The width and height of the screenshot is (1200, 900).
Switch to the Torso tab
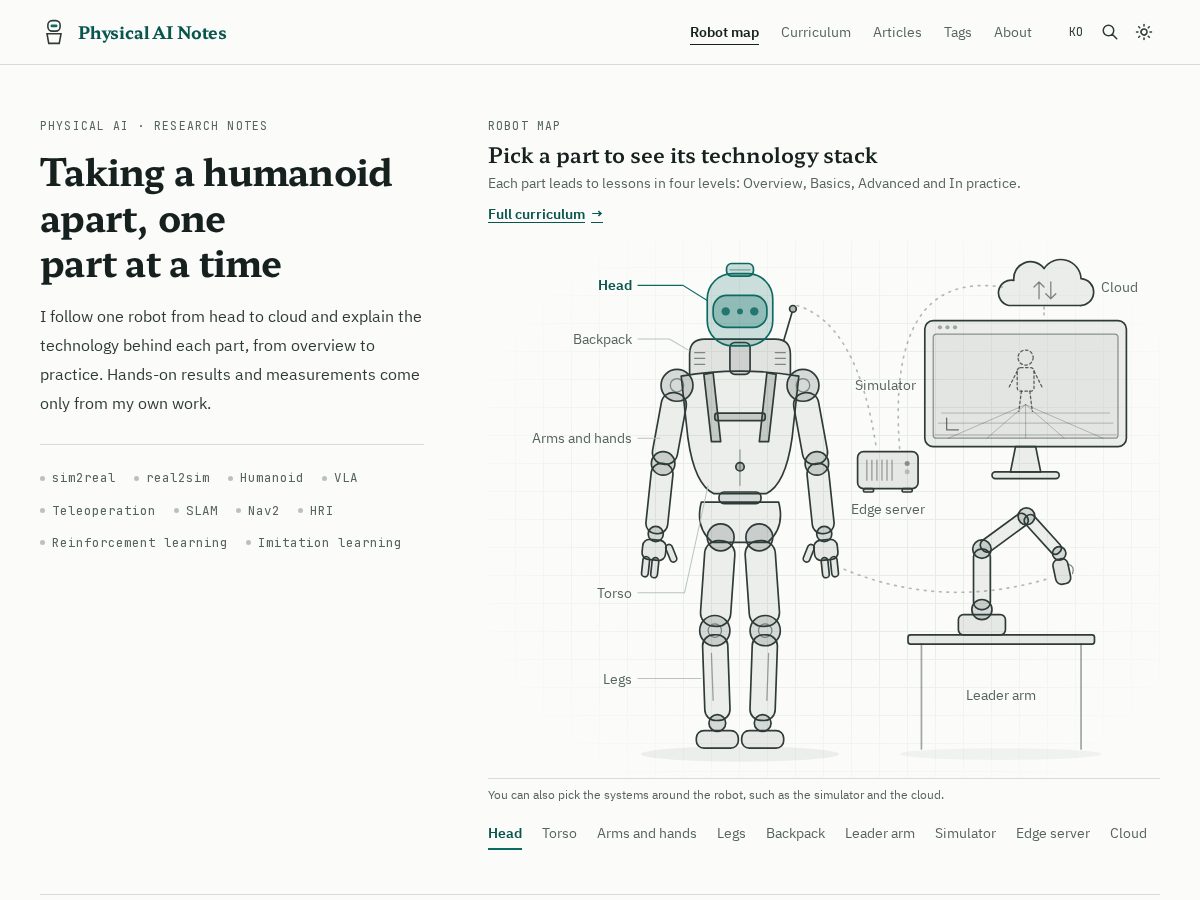tap(559, 833)
